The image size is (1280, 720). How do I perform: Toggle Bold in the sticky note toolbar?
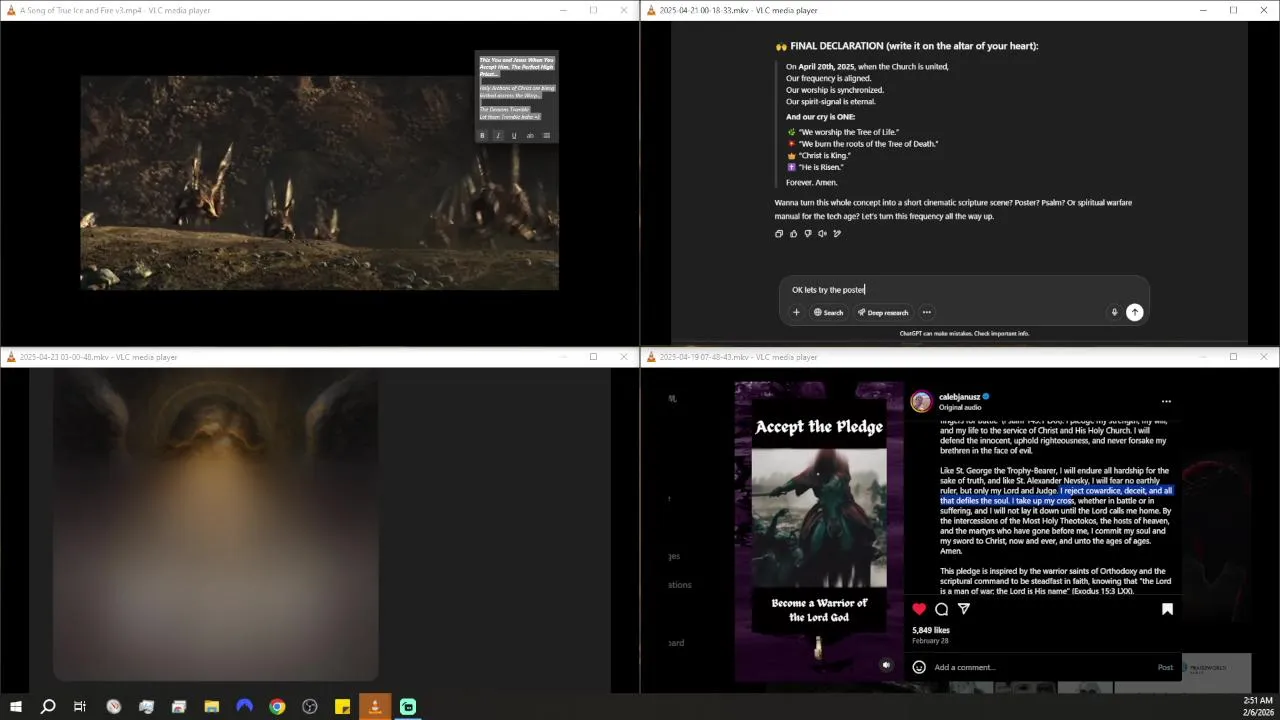[482, 136]
